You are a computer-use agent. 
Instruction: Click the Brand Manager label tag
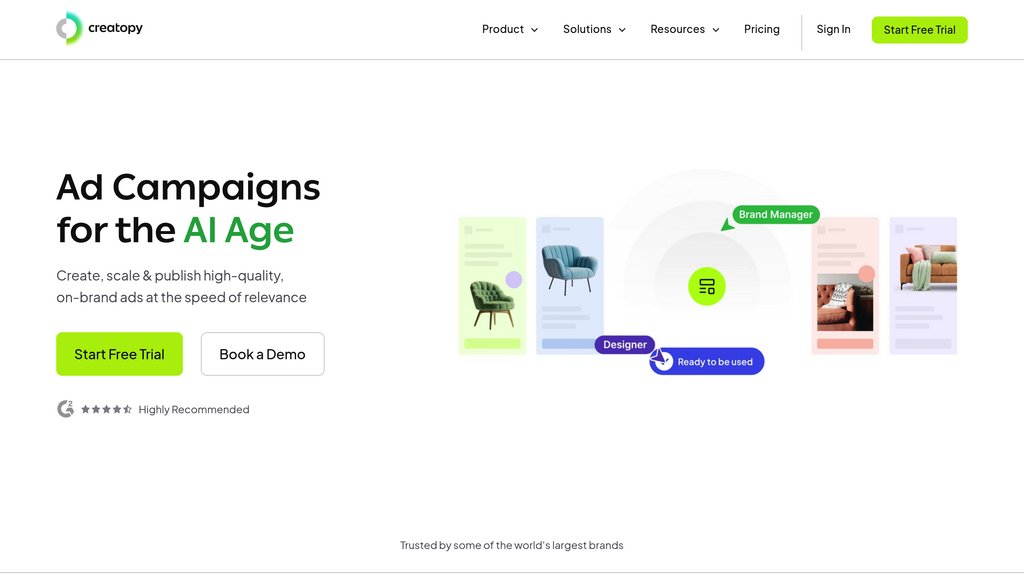[x=776, y=215]
